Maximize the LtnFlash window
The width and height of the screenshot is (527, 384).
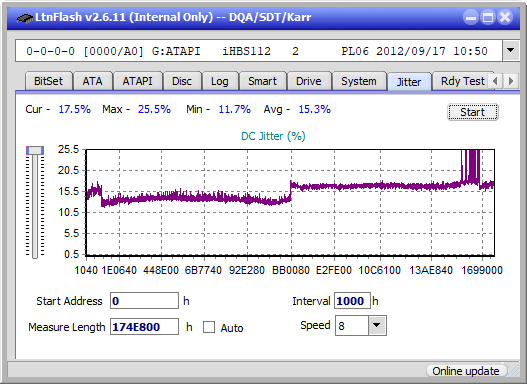click(488, 17)
